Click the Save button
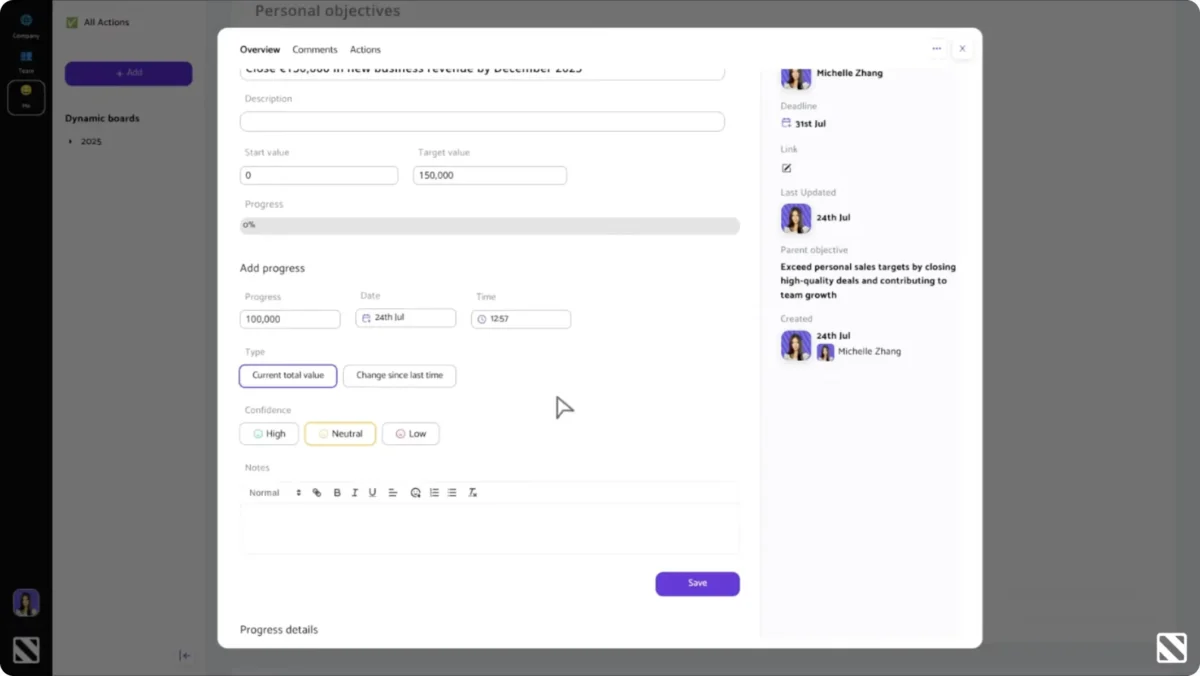Image resolution: width=1200 pixels, height=676 pixels. coord(697,583)
